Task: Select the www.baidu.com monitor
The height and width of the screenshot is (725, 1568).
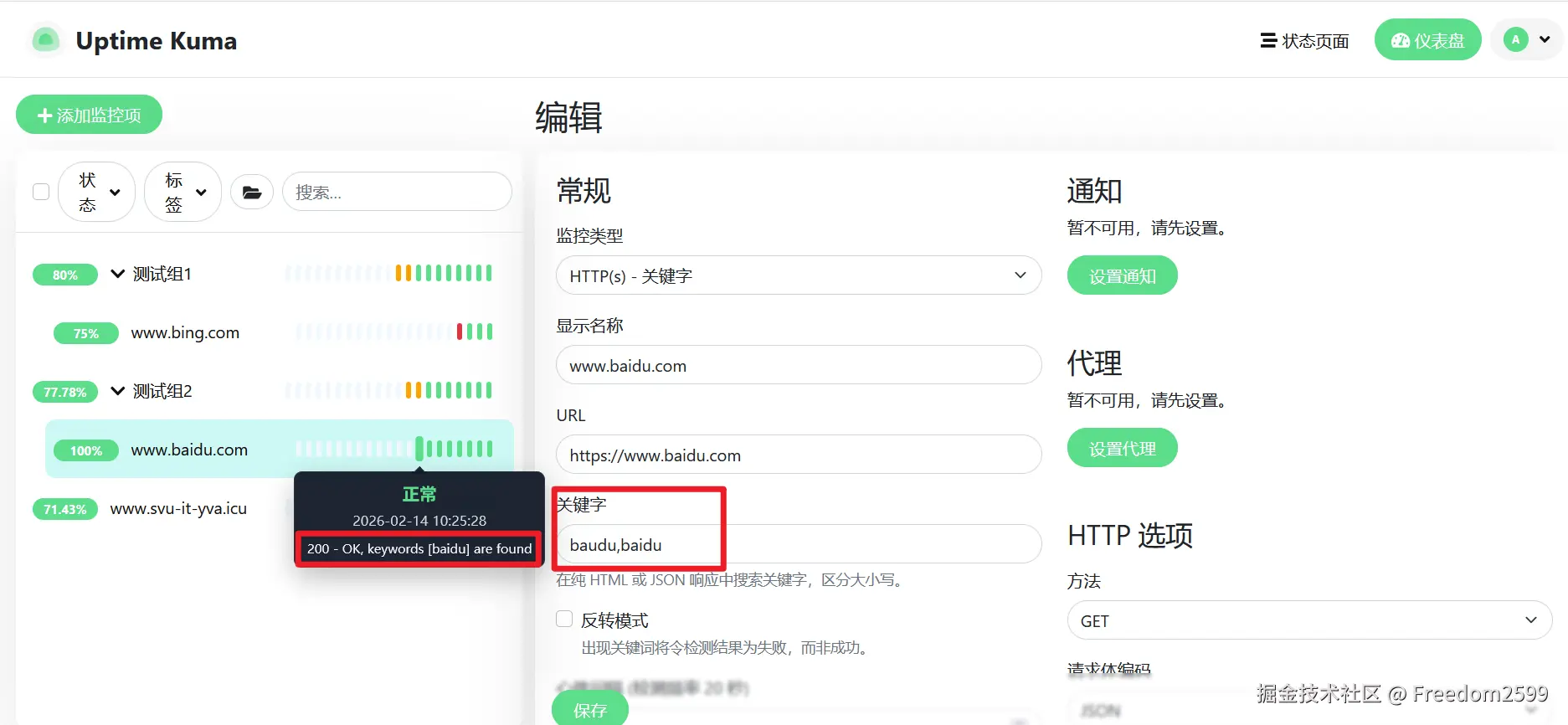Action: pos(279,449)
